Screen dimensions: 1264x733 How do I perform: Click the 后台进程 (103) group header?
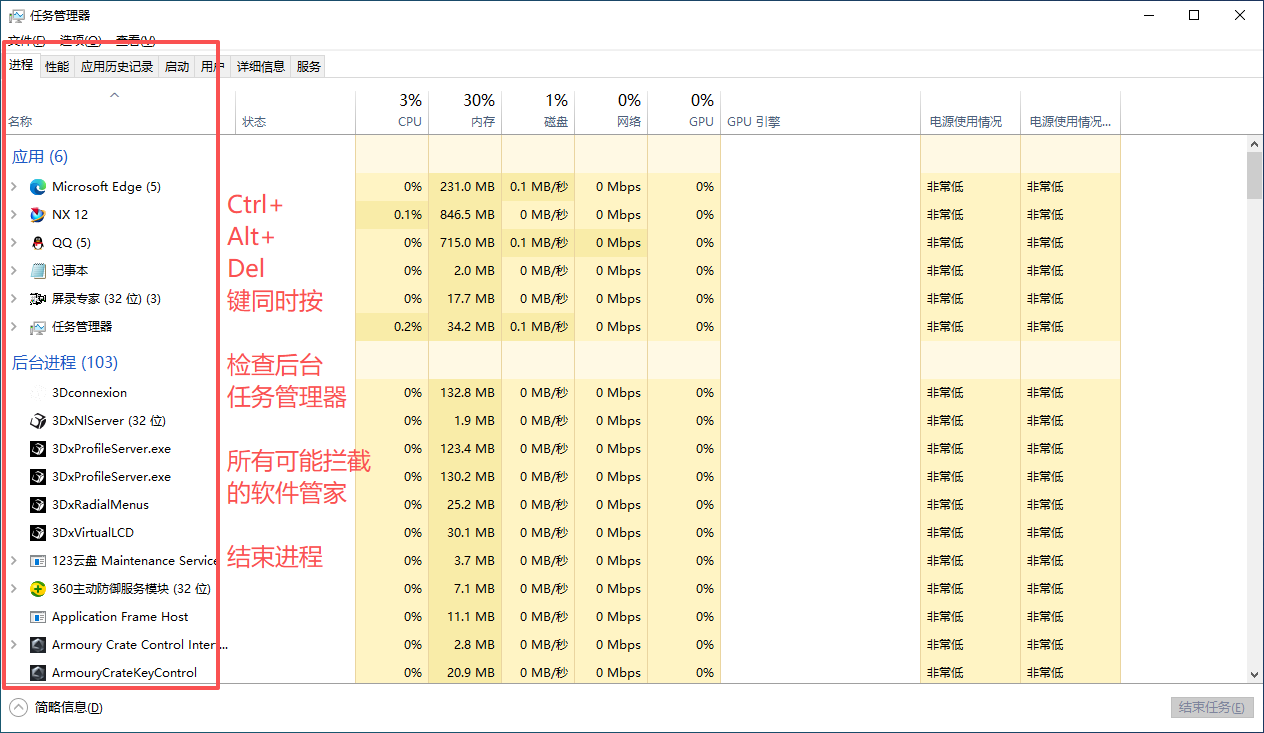[x=65, y=363]
